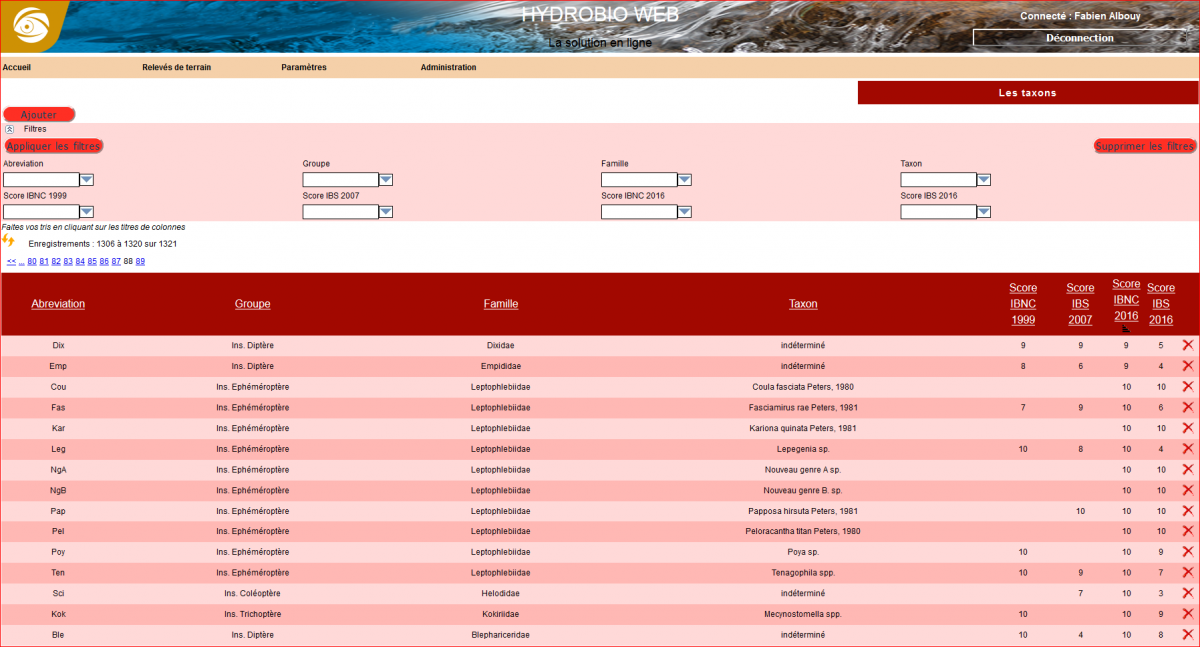
Task: Remove the Sci Helodidae row
Action: 1188,593
